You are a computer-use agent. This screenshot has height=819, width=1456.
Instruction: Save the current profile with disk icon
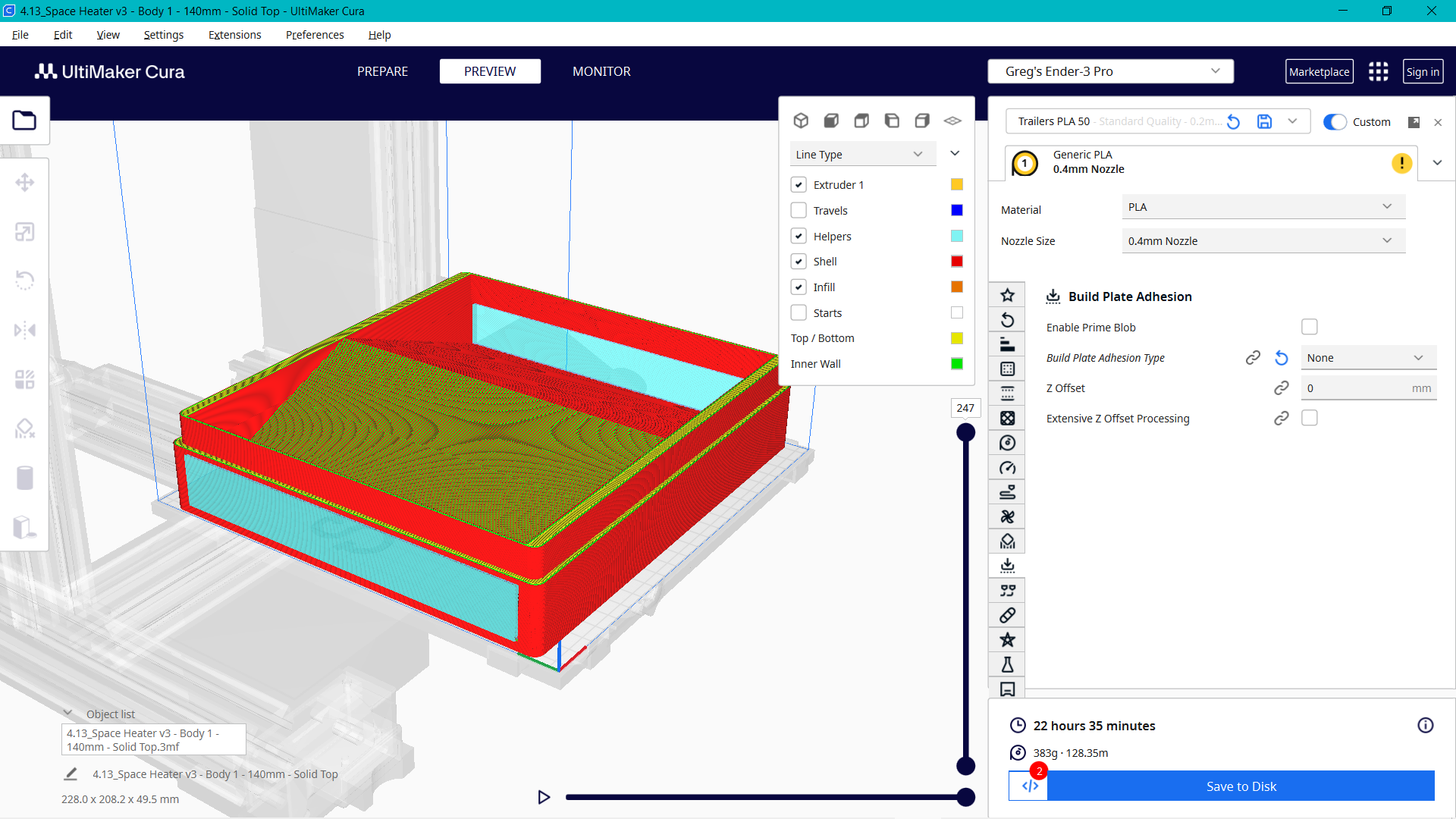coord(1264,121)
